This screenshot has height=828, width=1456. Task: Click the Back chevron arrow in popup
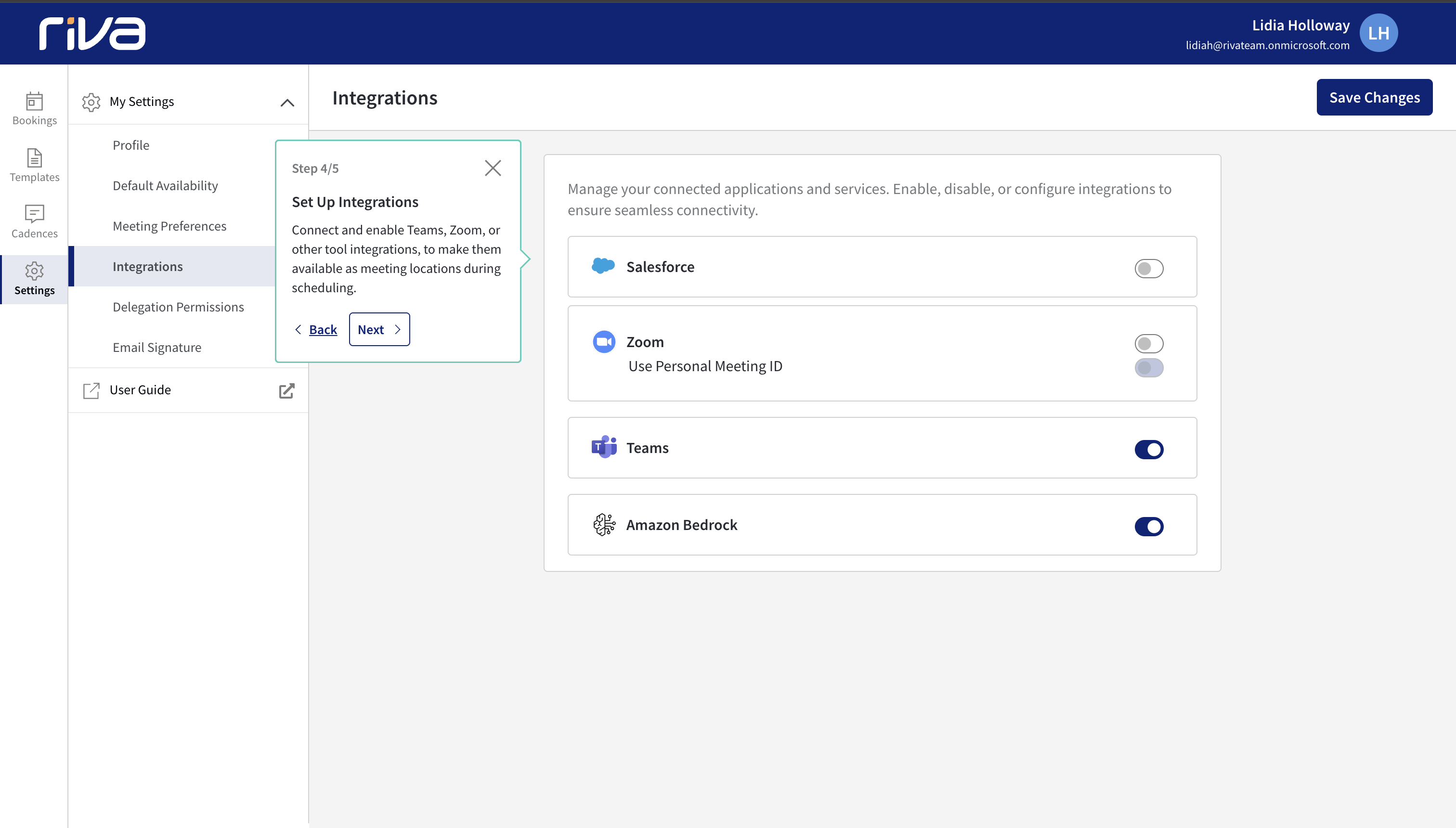click(x=298, y=329)
